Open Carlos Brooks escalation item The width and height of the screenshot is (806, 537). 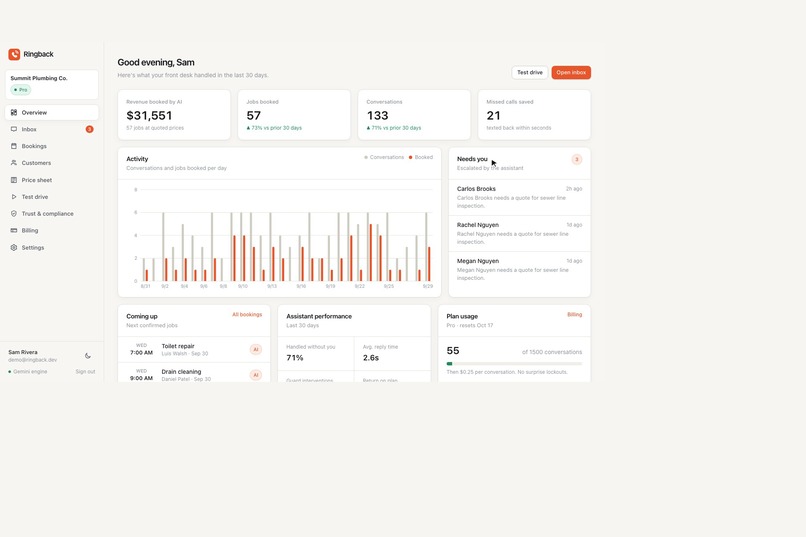[519, 197]
